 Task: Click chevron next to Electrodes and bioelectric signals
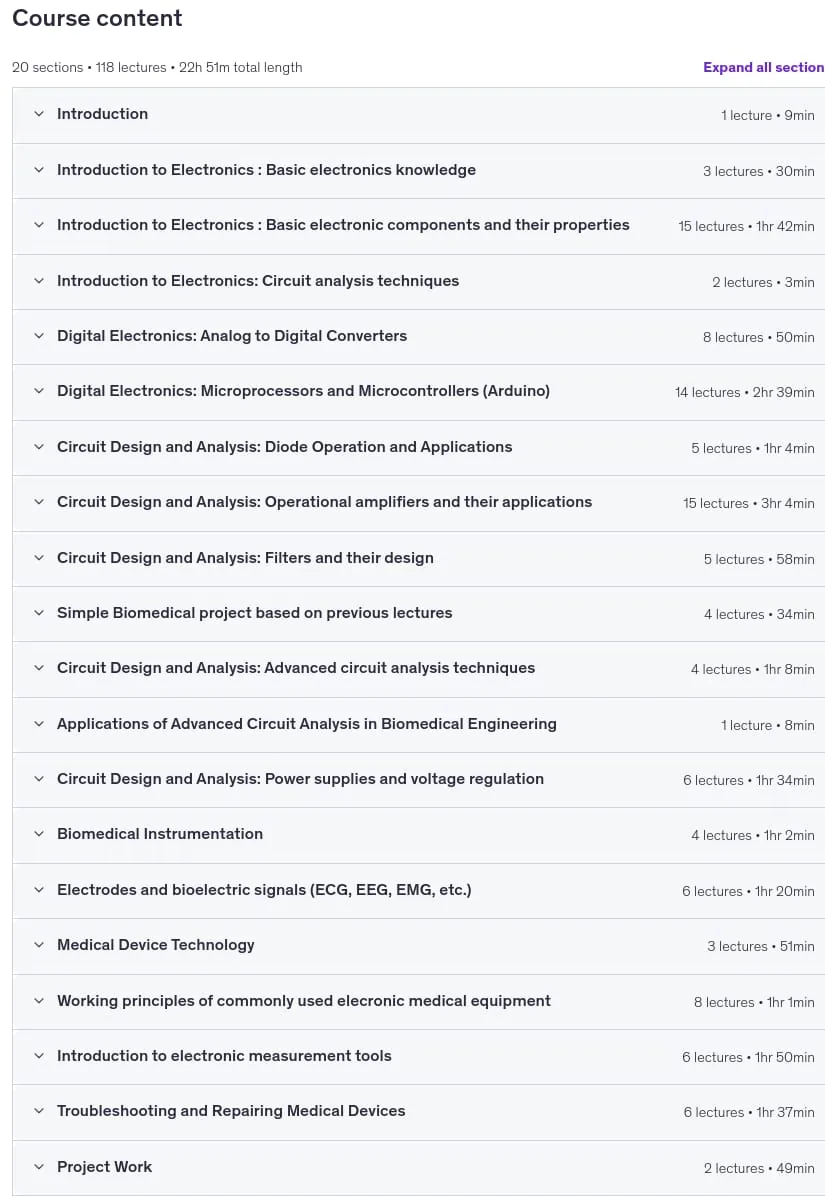39,890
